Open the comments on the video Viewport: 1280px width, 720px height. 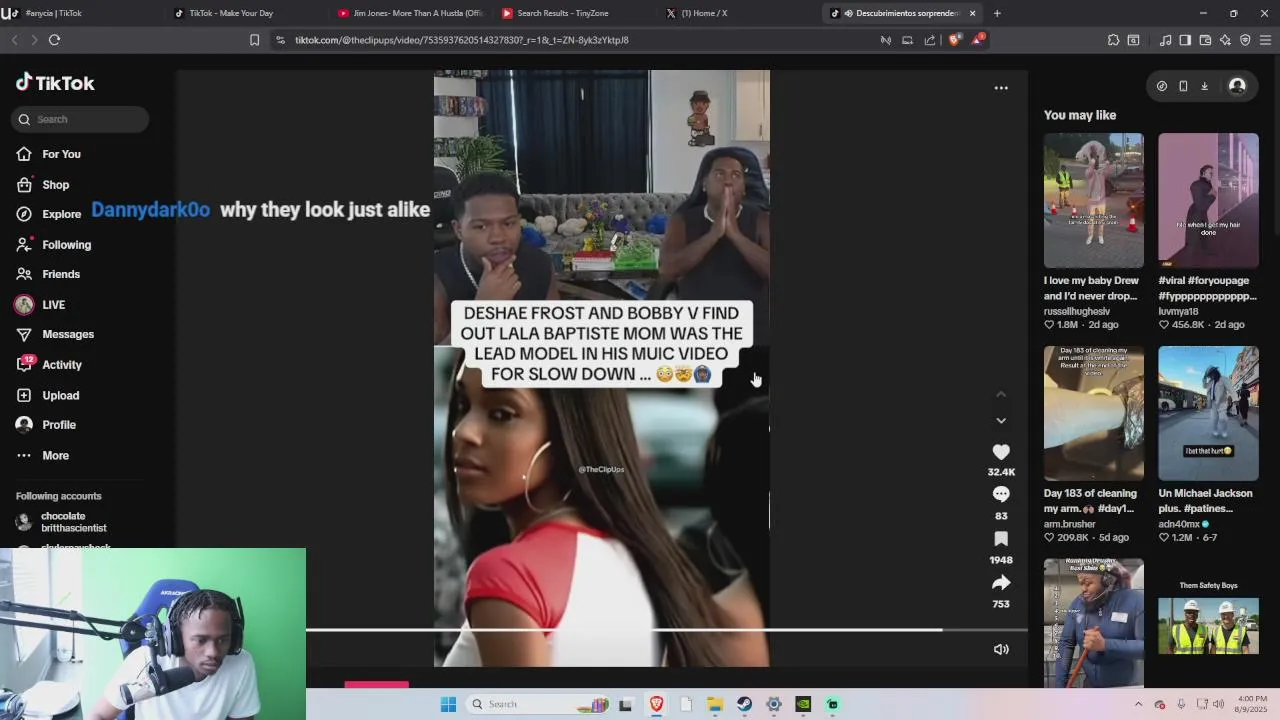pos(1001,494)
